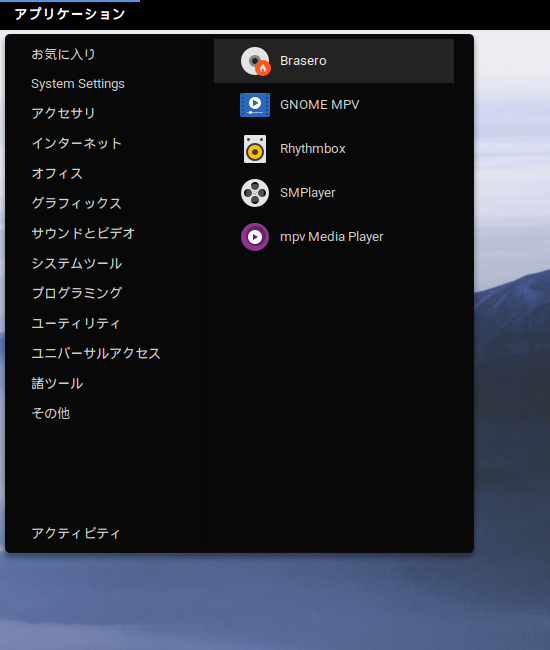Open the プログラミング category
The width and height of the screenshot is (550, 650).
(x=77, y=293)
